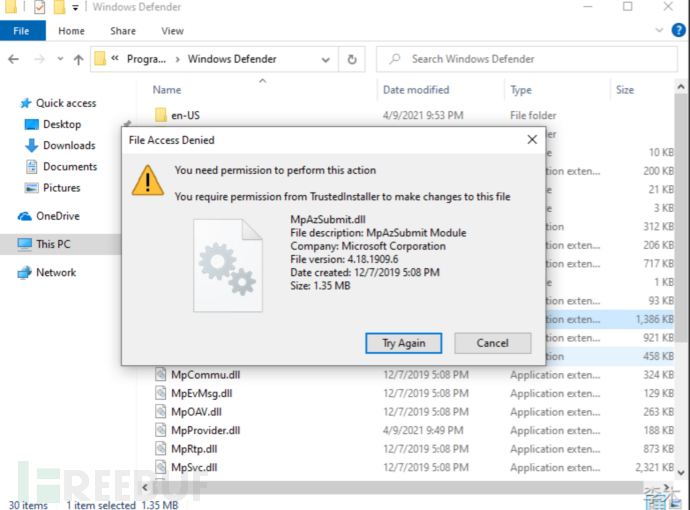The height and width of the screenshot is (510, 690).
Task: Expand the address bar history dropdown
Action: click(x=326, y=59)
